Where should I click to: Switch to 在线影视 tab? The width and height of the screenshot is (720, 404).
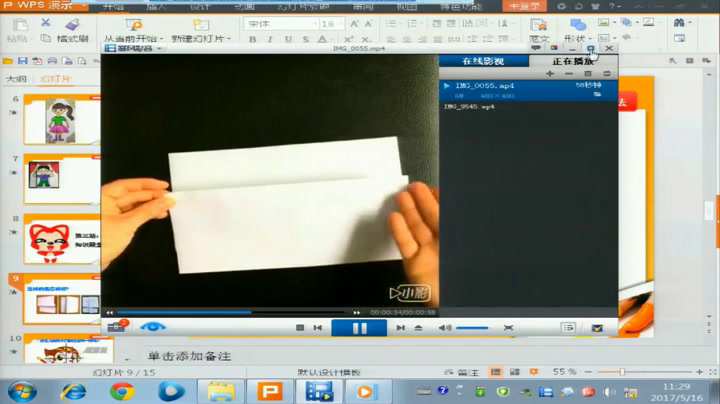pyautogui.click(x=483, y=61)
